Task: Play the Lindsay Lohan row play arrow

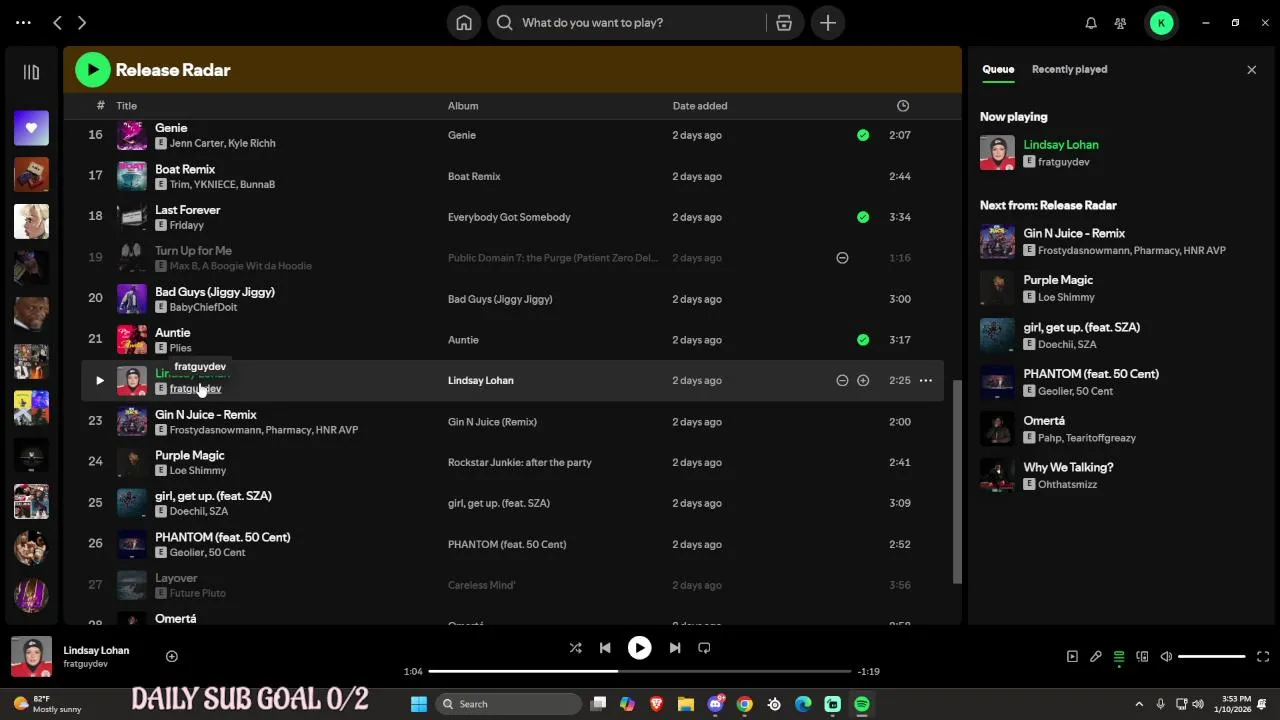Action: pos(99,381)
